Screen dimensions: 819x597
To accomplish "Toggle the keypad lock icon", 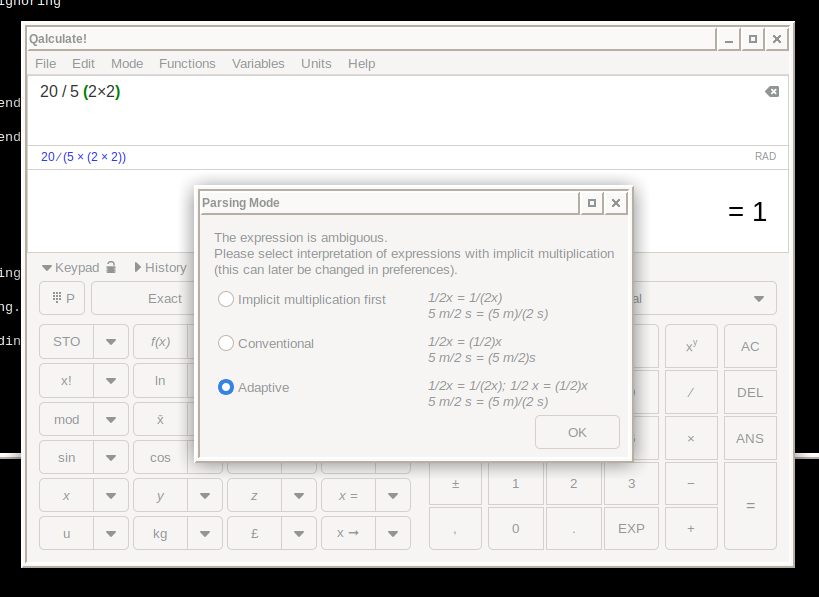I will tap(111, 267).
